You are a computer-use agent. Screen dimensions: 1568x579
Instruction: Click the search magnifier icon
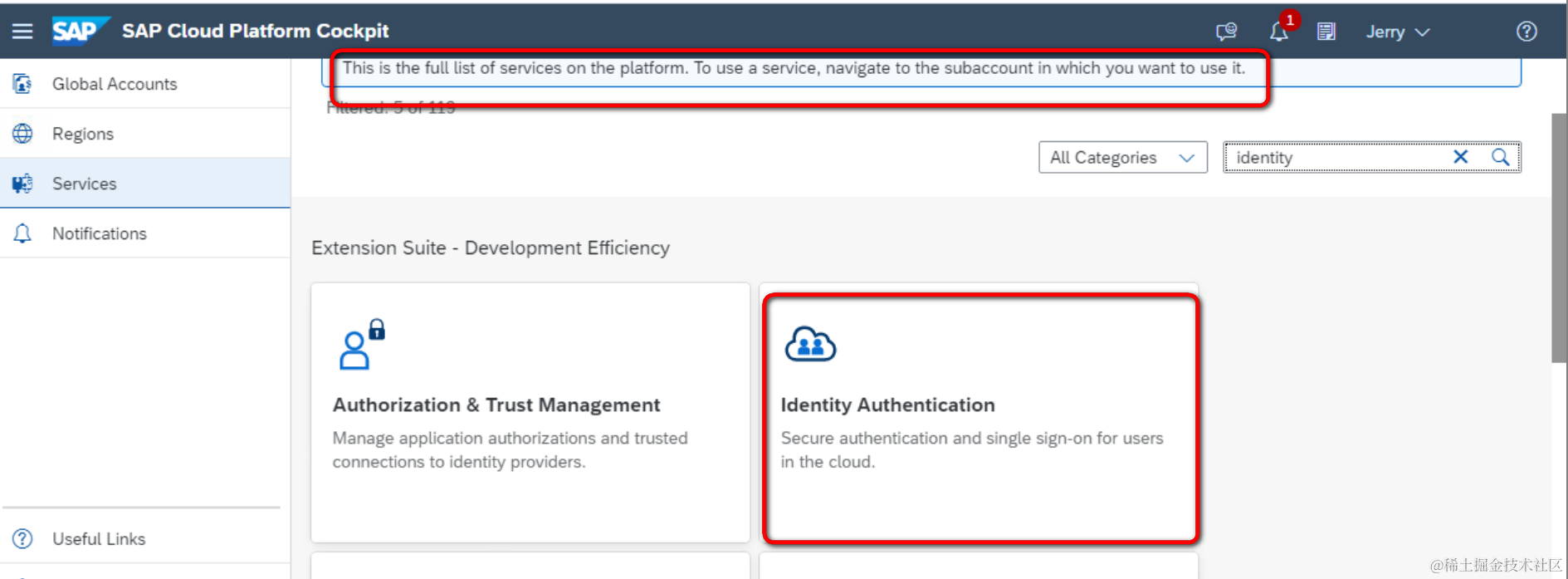1501,157
